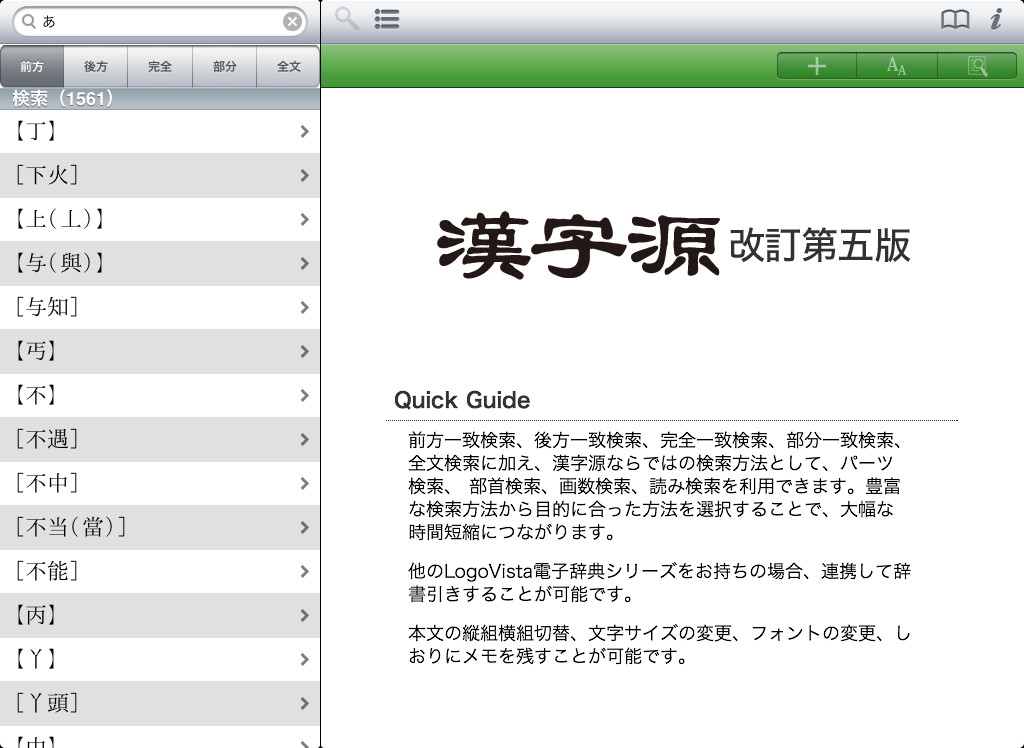Screen dimensions: 1024x748
Task: Click the magnifier search icon in top toolbar
Action: [347, 19]
